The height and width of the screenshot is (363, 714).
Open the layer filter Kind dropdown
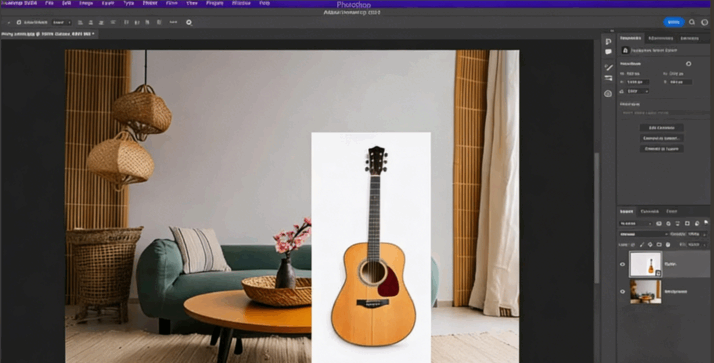[636, 224]
